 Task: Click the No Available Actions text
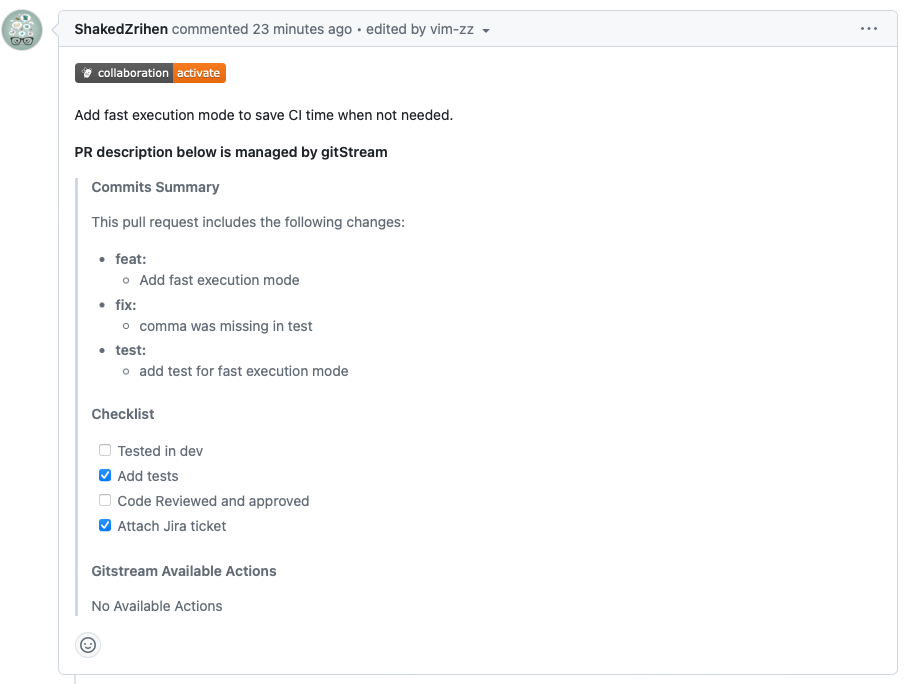pos(156,606)
